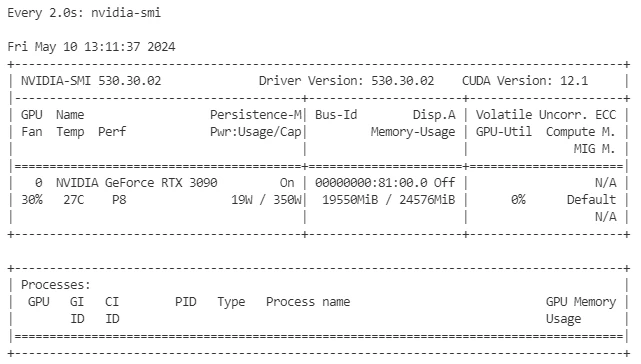Click the Processes: section label
This screenshot has width=641, height=364.
coord(56,285)
